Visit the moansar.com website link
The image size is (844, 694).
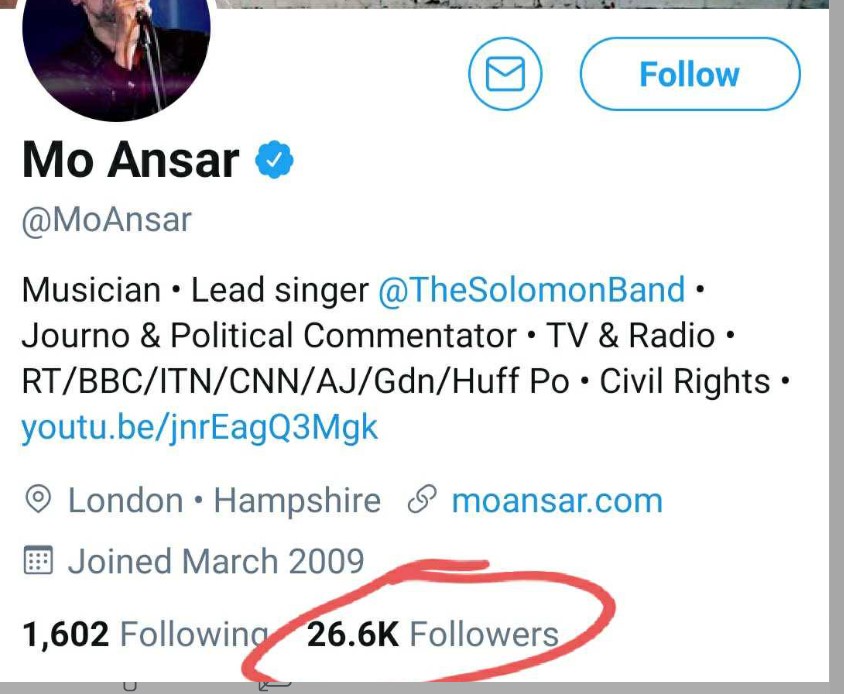click(x=557, y=500)
